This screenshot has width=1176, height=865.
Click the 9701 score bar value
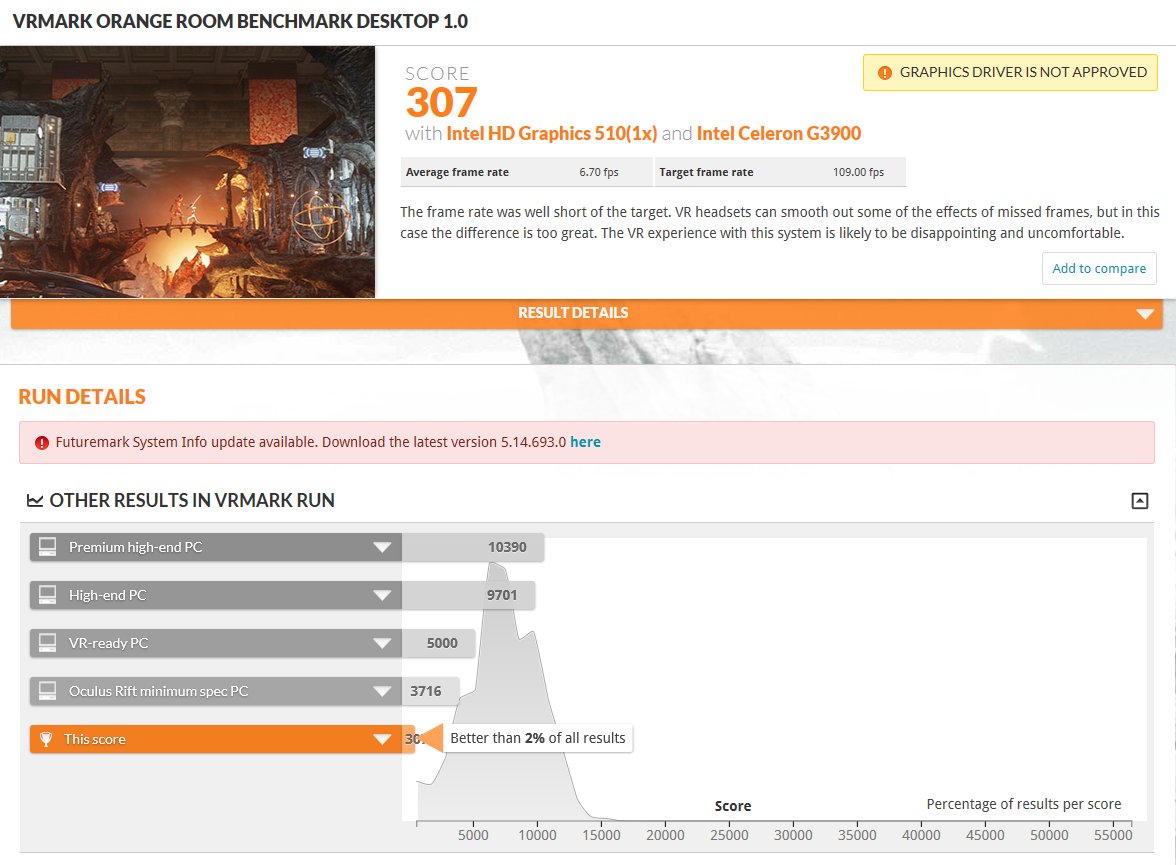502,595
